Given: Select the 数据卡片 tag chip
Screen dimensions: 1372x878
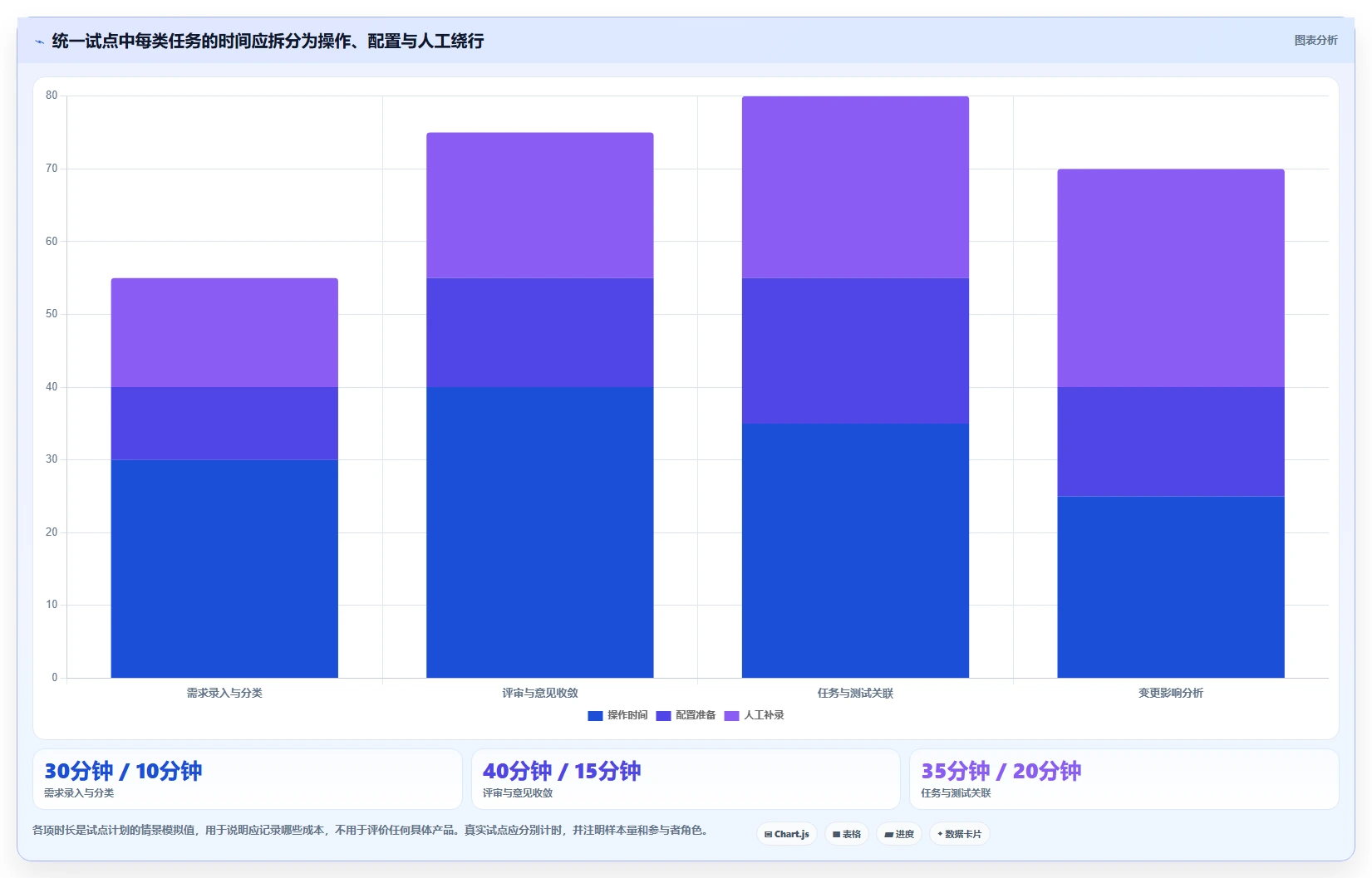Looking at the screenshot, I should point(960,834).
